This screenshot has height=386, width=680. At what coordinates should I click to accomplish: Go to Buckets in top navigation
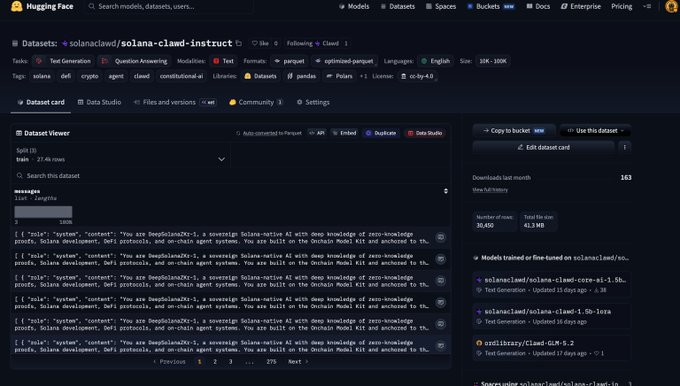pyautogui.click(x=491, y=7)
